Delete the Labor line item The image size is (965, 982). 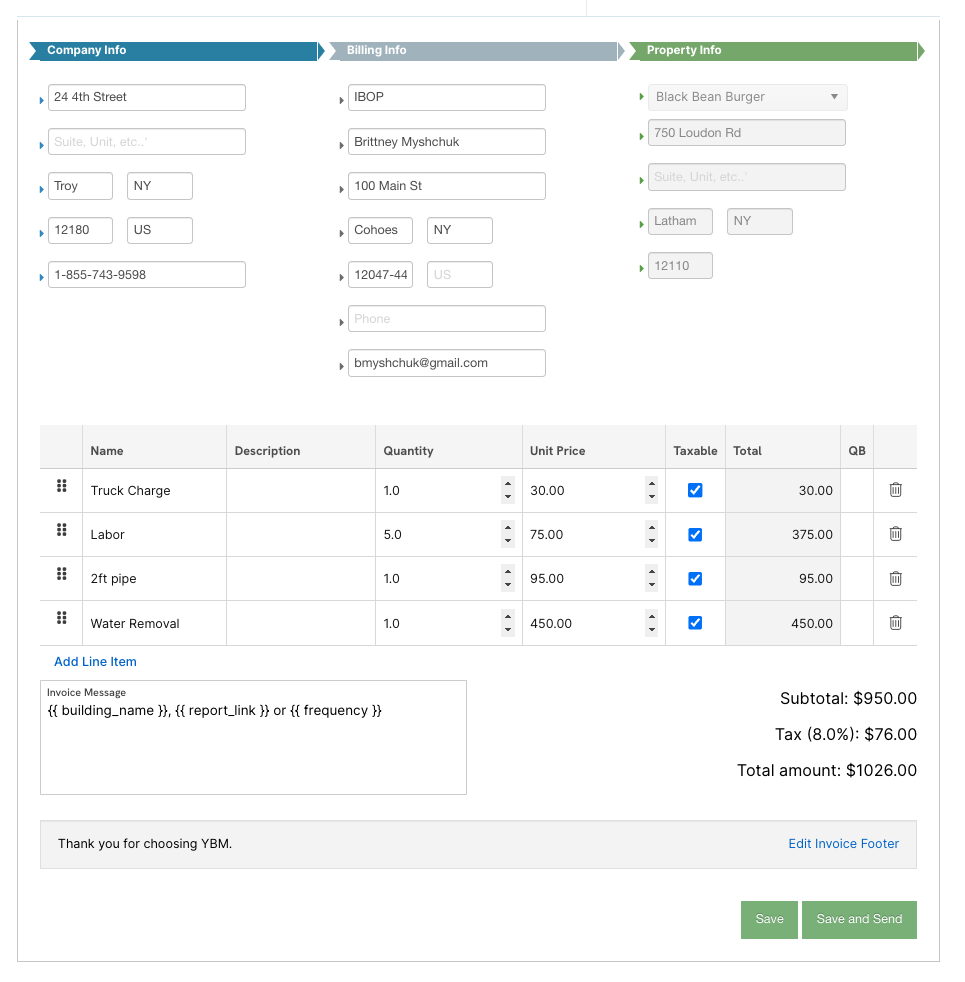pyautogui.click(x=895, y=534)
